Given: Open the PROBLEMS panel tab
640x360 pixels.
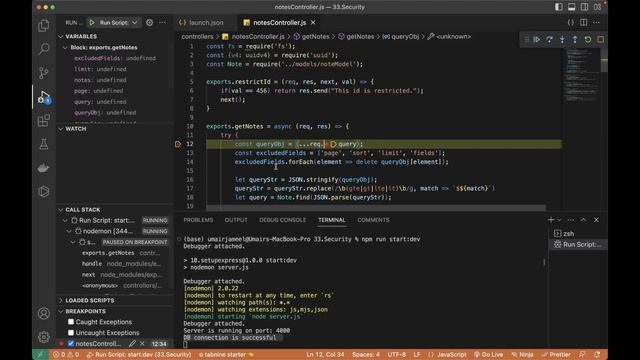Looking at the screenshot, I should click(x=198, y=220).
